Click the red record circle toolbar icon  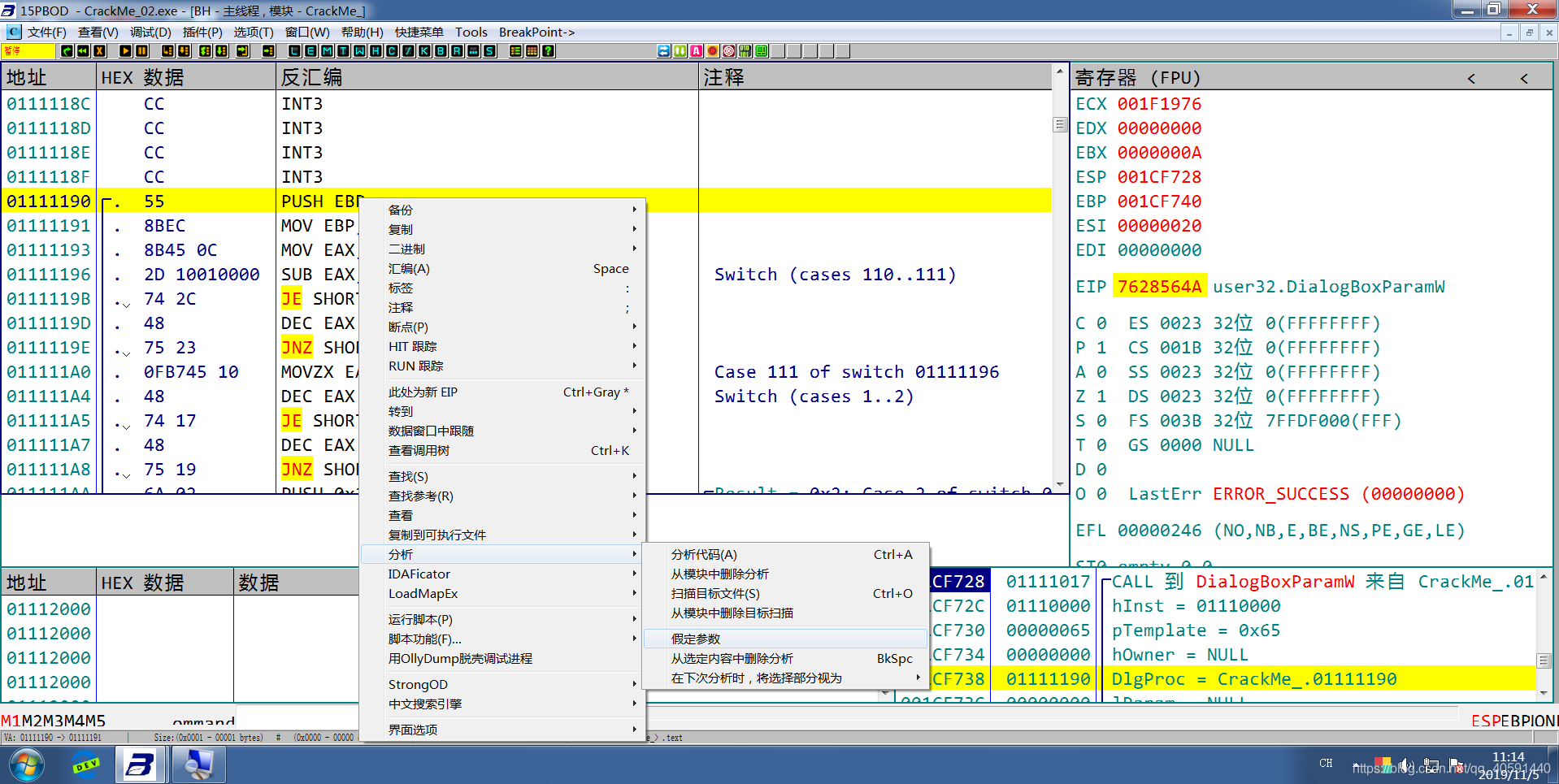point(713,50)
